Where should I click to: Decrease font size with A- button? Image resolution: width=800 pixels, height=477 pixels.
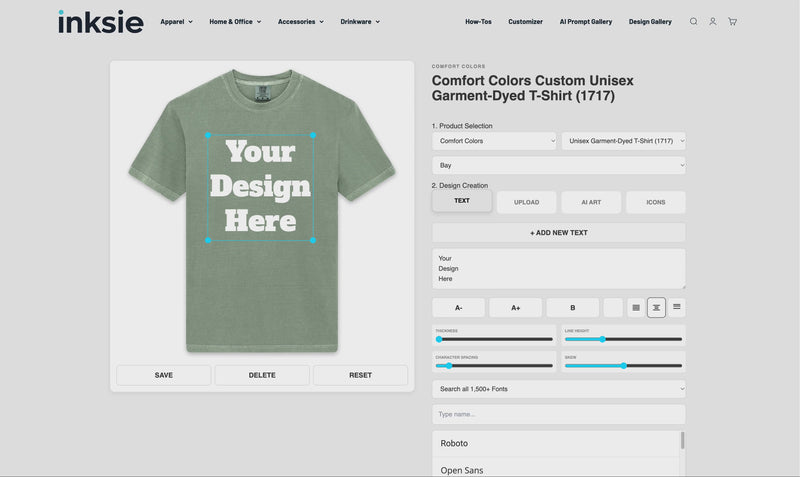pos(458,308)
